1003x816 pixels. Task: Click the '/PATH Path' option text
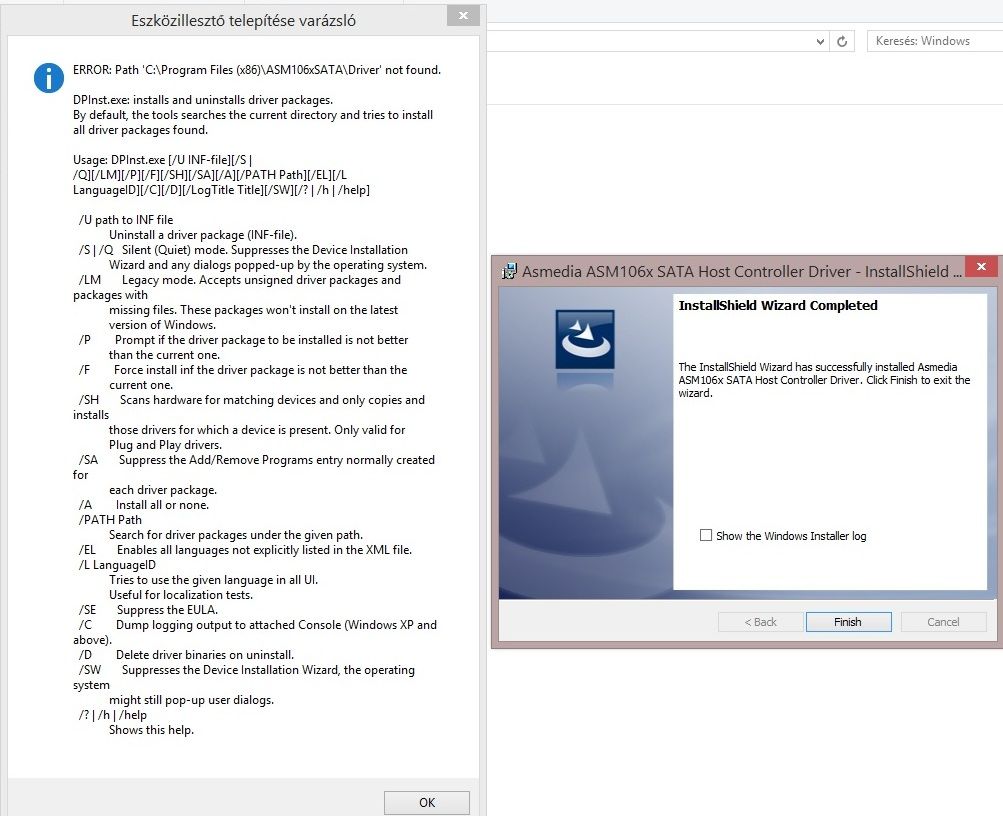[110, 520]
